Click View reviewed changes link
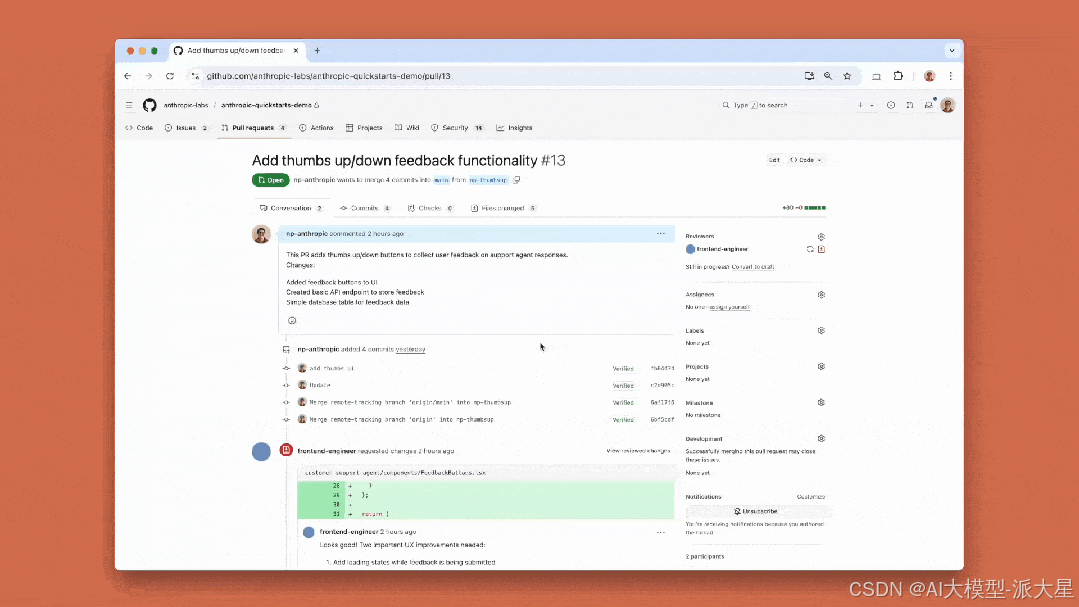This screenshot has width=1079, height=607. (x=638, y=451)
